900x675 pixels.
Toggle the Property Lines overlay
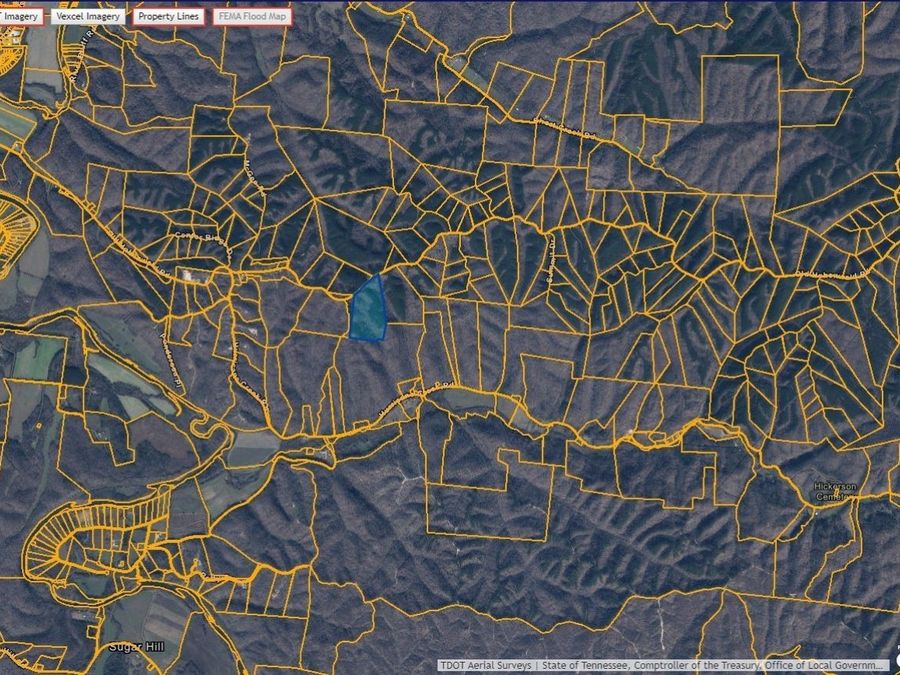click(x=168, y=16)
